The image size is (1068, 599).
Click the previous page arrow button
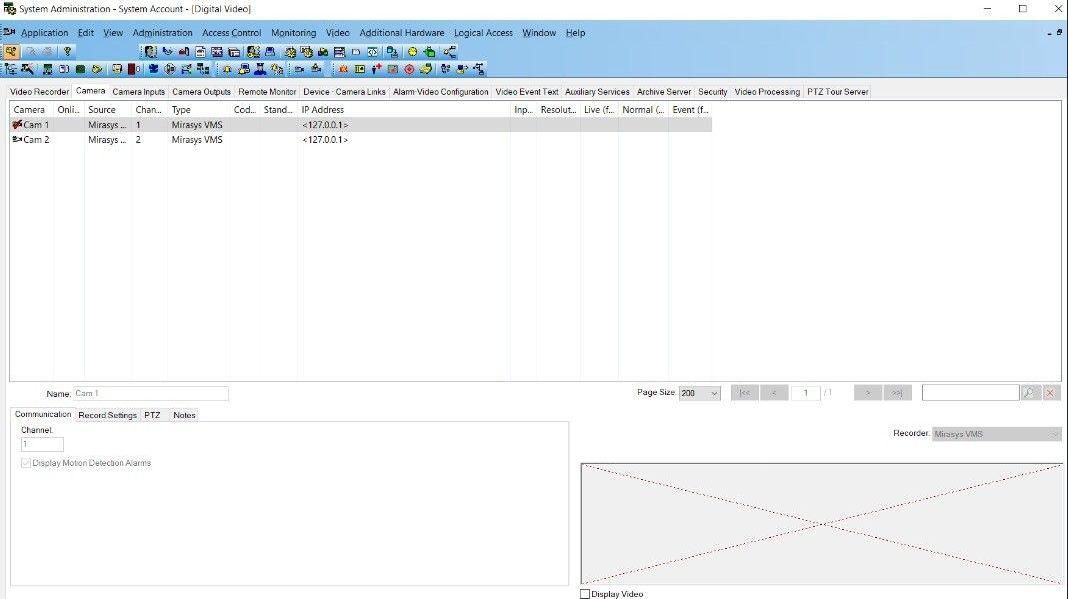pos(775,392)
